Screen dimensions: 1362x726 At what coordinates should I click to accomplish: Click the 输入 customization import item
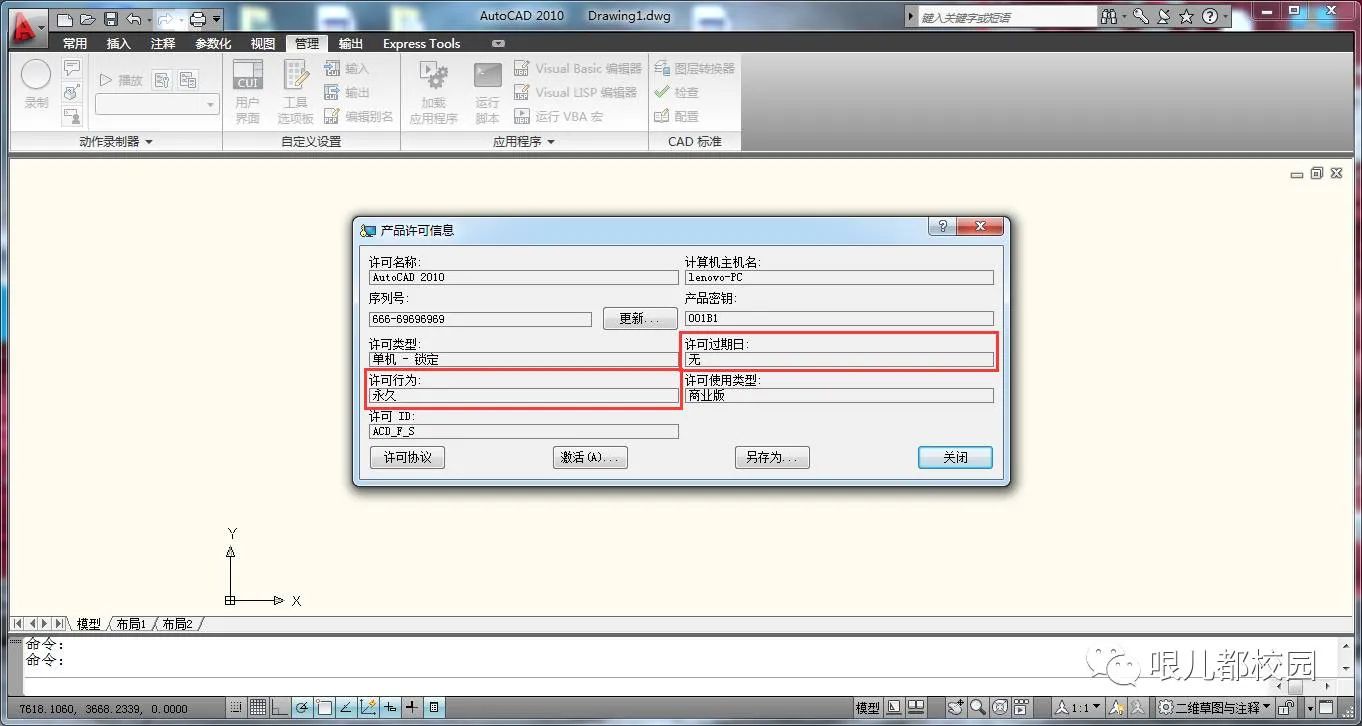346,68
